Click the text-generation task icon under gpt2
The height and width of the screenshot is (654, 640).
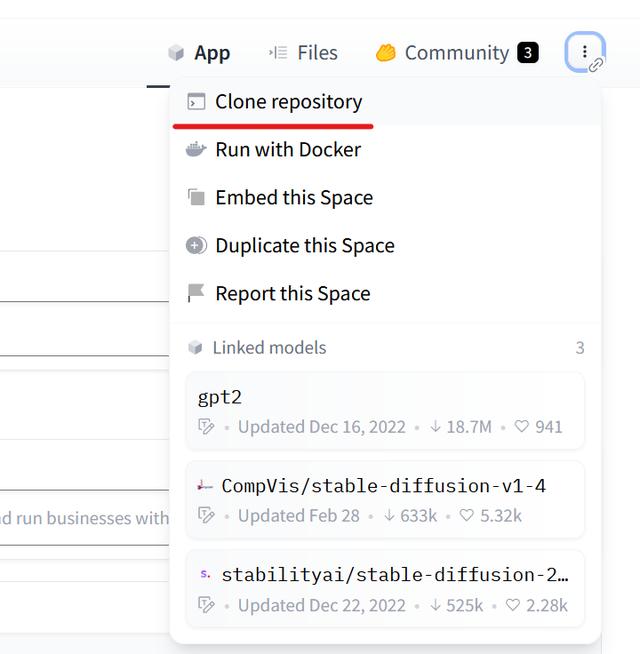coord(206,427)
